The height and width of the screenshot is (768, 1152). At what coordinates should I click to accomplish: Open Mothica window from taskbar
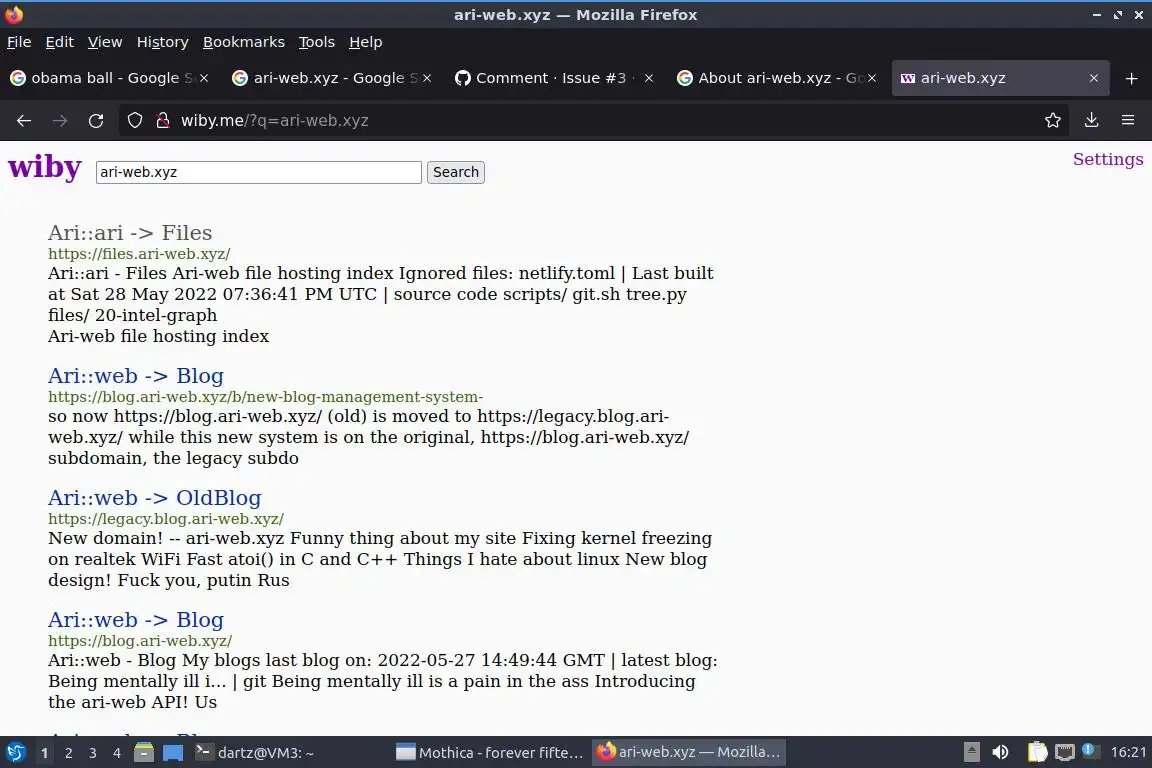click(x=489, y=753)
